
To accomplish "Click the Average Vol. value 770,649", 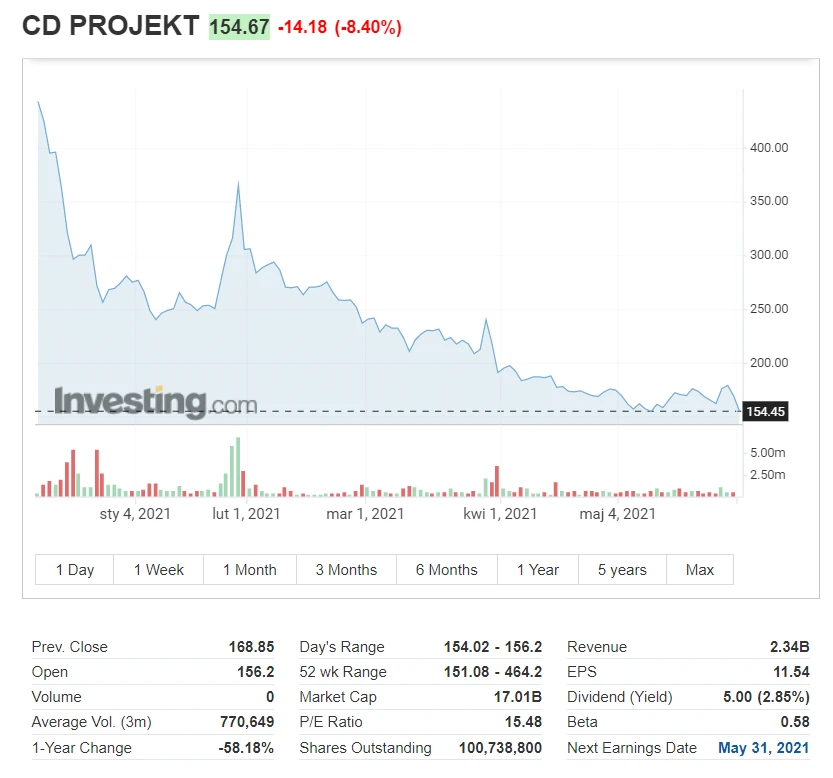I will click(x=247, y=722).
